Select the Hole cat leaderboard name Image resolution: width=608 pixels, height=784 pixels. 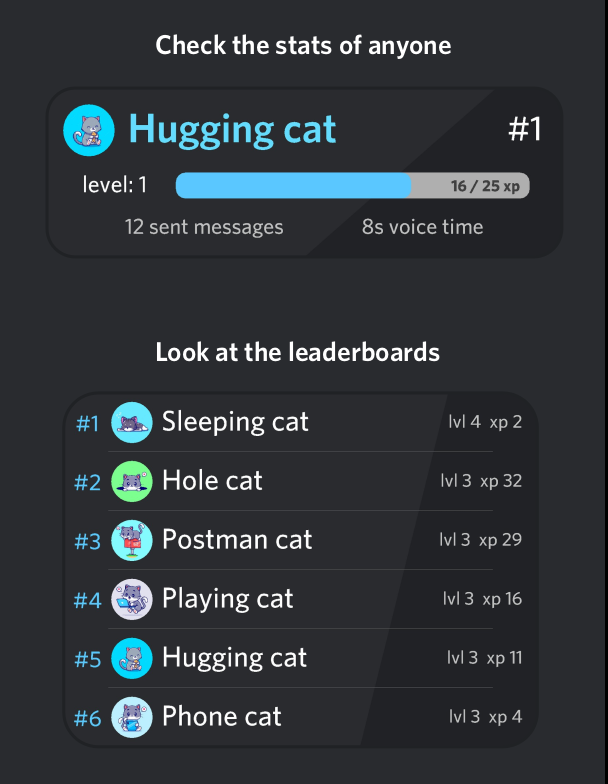[212, 481]
